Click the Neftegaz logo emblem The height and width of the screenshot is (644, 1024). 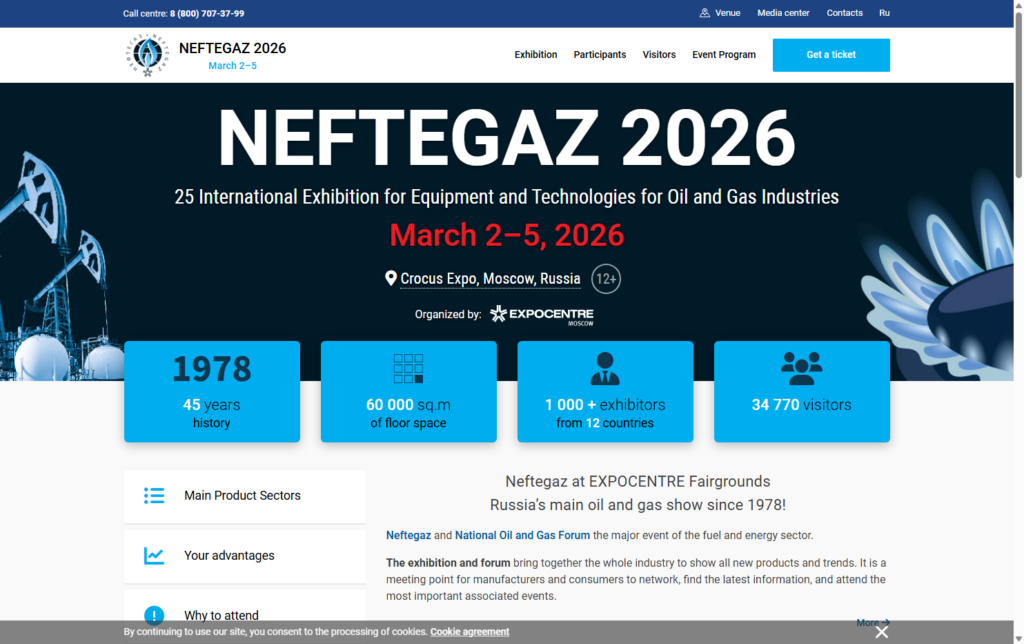pyautogui.click(x=147, y=55)
